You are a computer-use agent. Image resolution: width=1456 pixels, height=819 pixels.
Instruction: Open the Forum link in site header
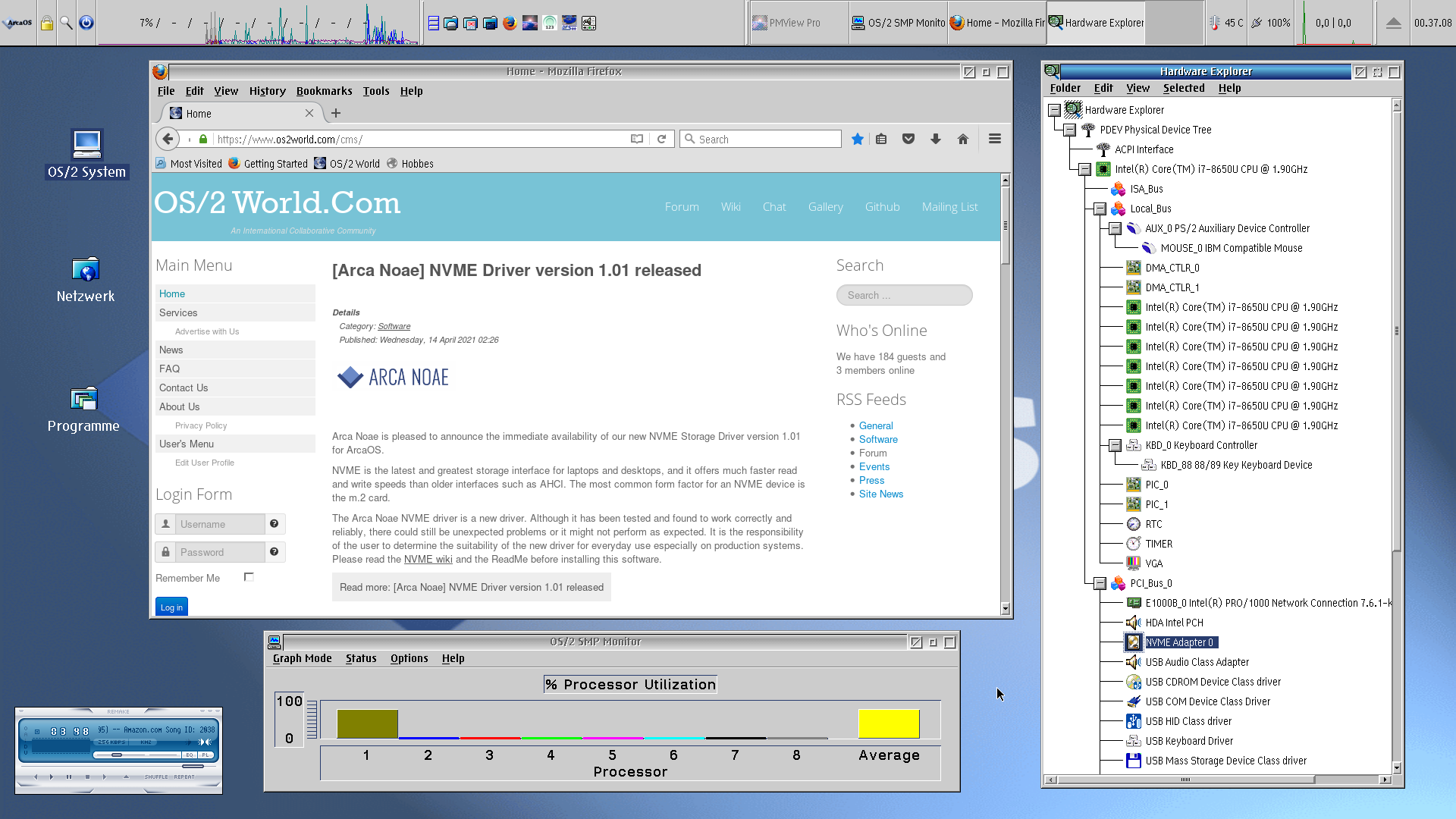[x=682, y=206]
